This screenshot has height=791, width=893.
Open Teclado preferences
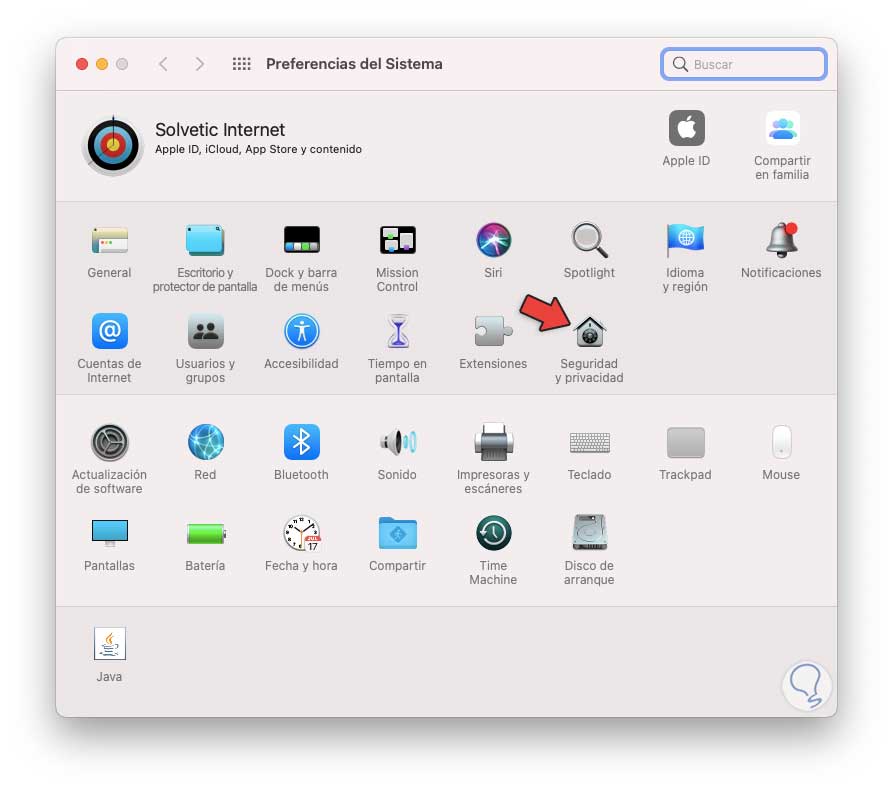coord(589,442)
